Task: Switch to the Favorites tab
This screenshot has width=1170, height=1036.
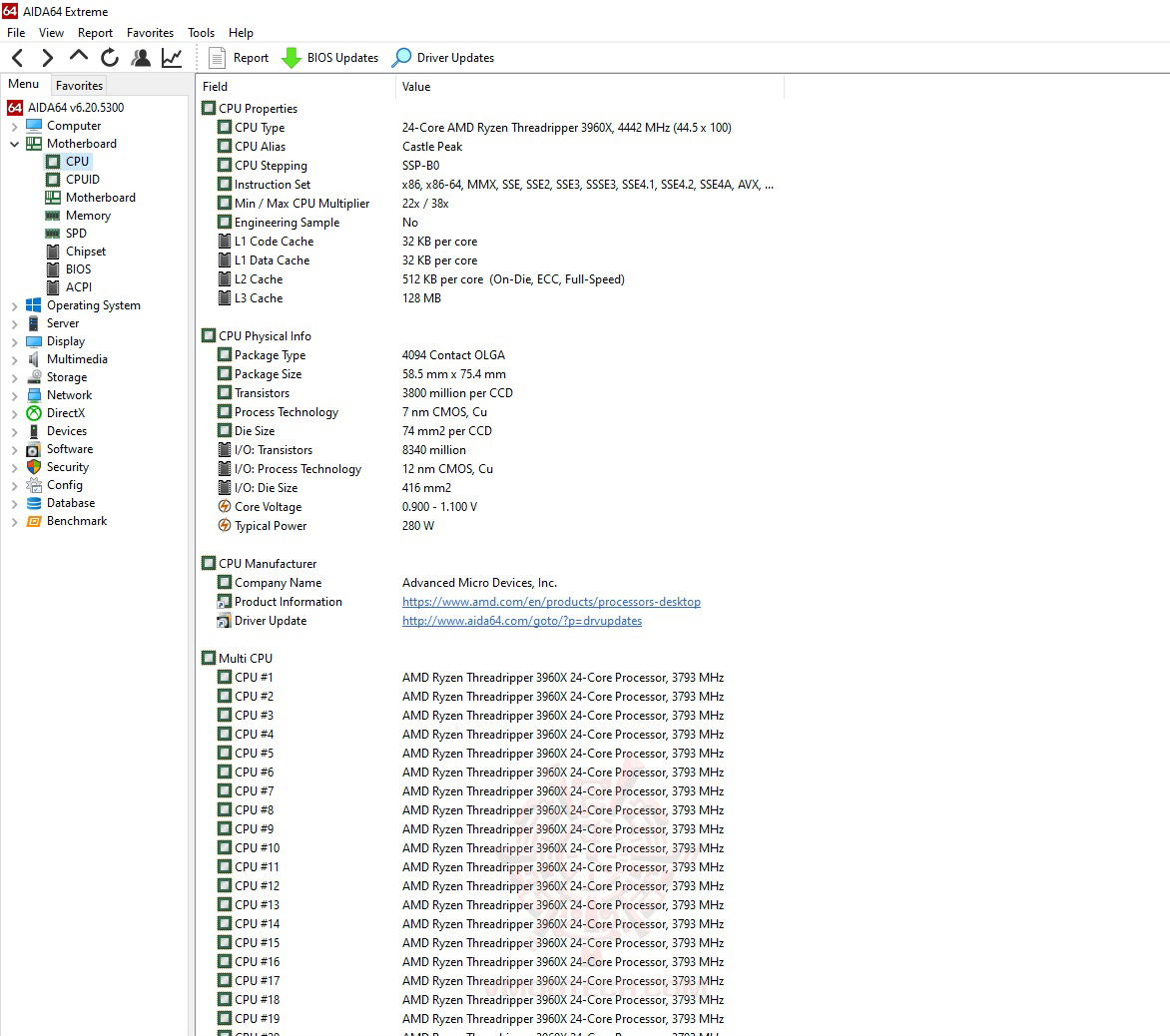Action: (x=79, y=85)
